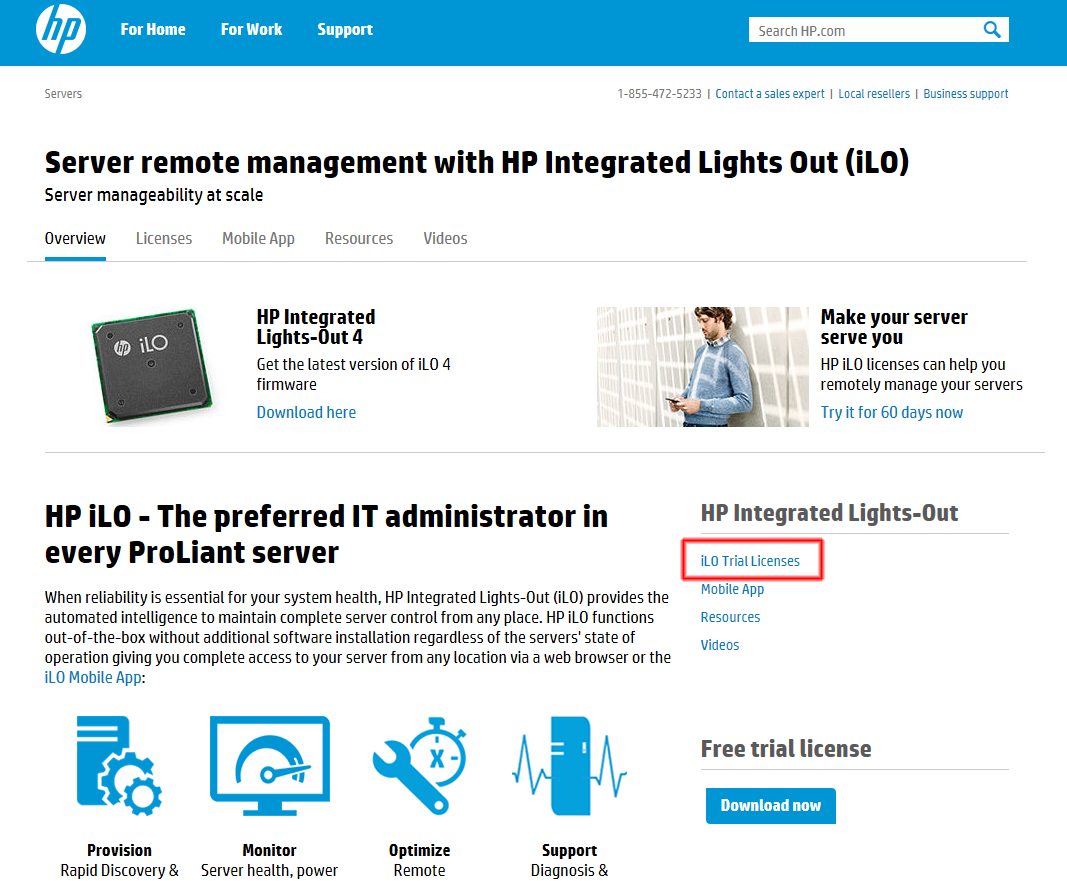Click the Provision server gear icon
The width and height of the screenshot is (1067, 881).
coord(119,765)
